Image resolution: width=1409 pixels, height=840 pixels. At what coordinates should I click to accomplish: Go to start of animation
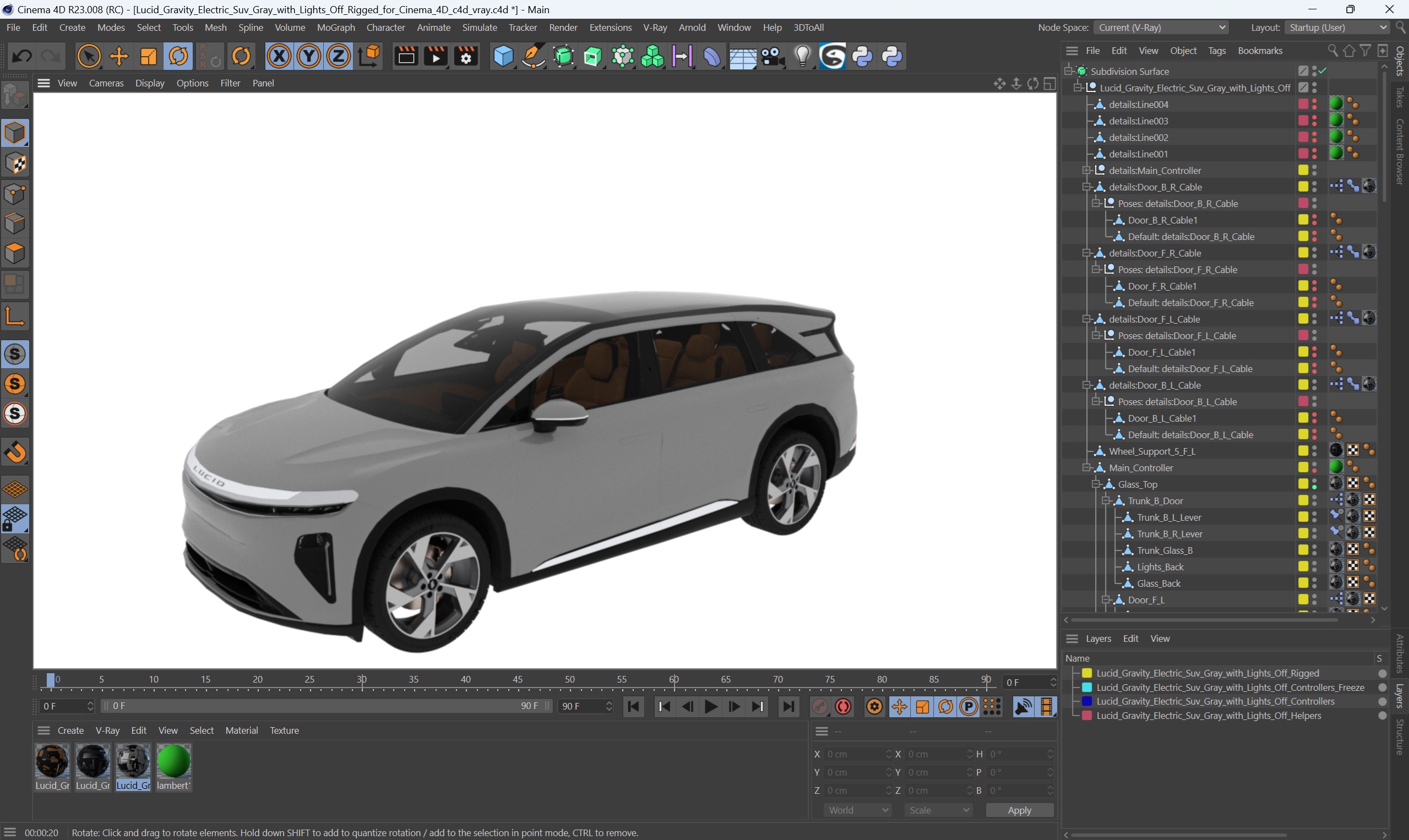click(633, 706)
